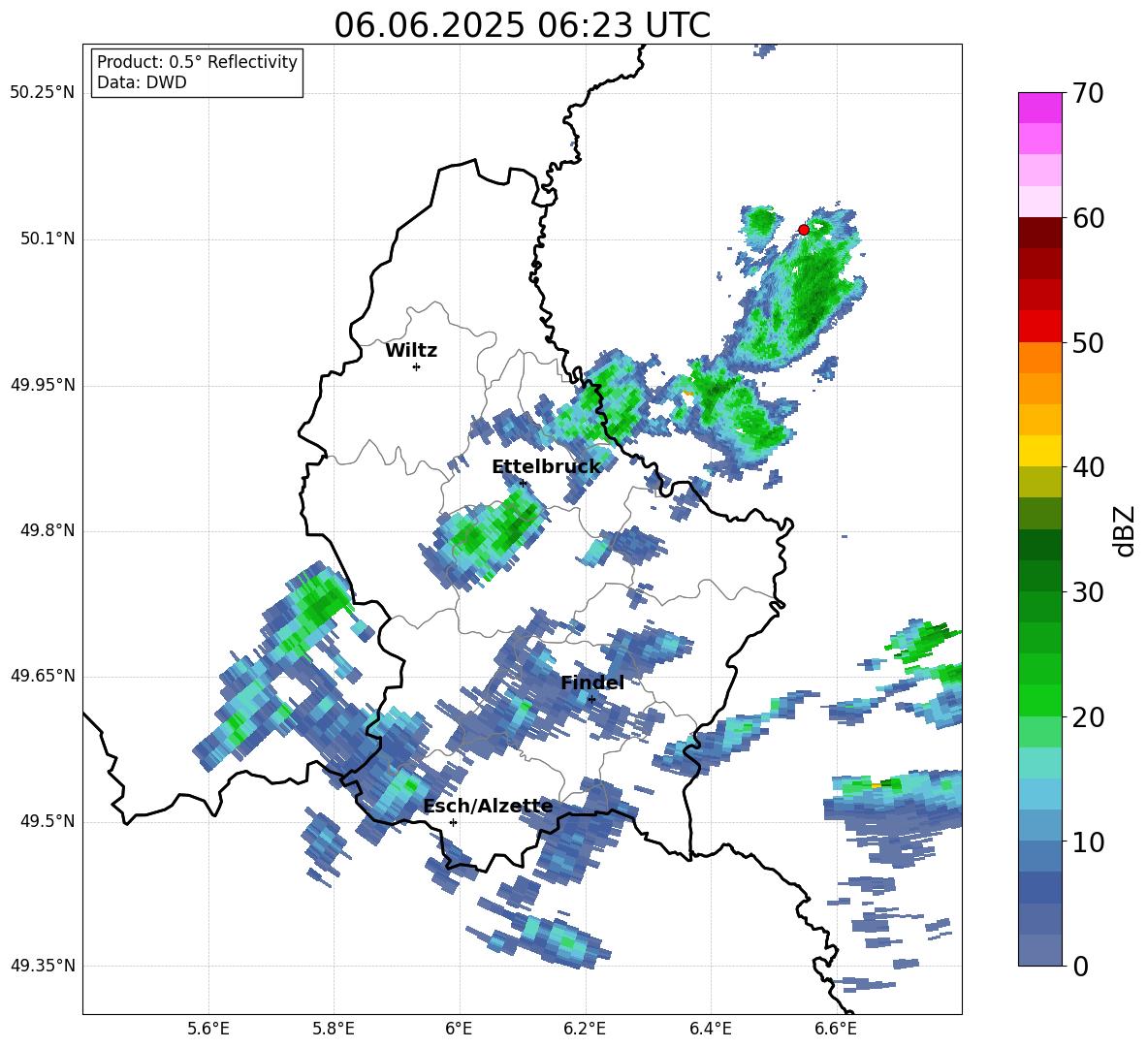Click the Ettelbruck location cross marker
Image resolution: width=1148 pixels, height=1048 pixels.
click(x=523, y=483)
